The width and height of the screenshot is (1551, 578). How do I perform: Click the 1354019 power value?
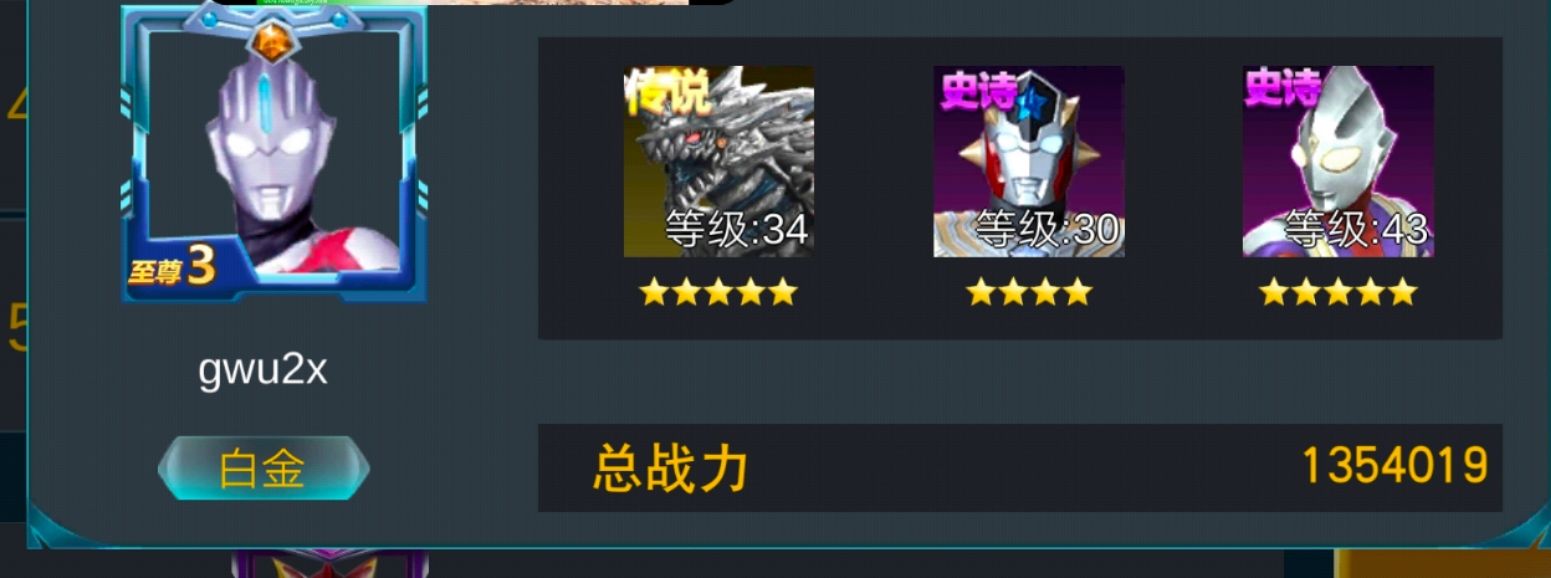pyautogui.click(x=1394, y=467)
